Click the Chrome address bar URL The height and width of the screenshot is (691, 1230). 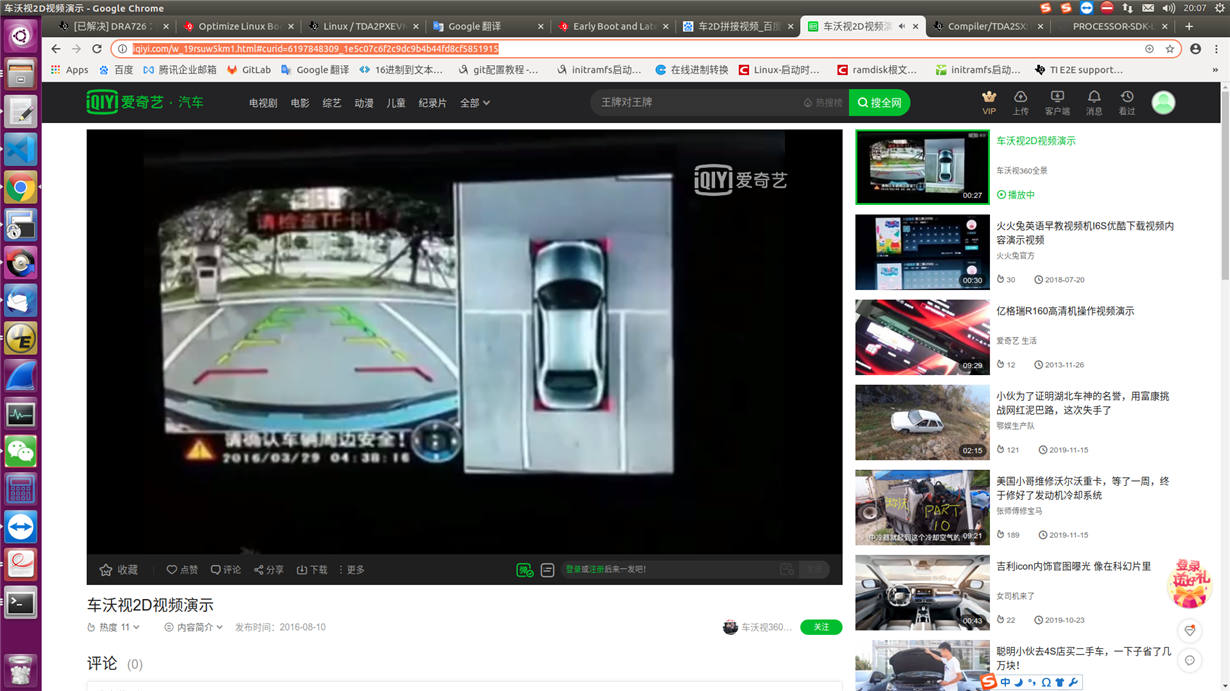315,48
